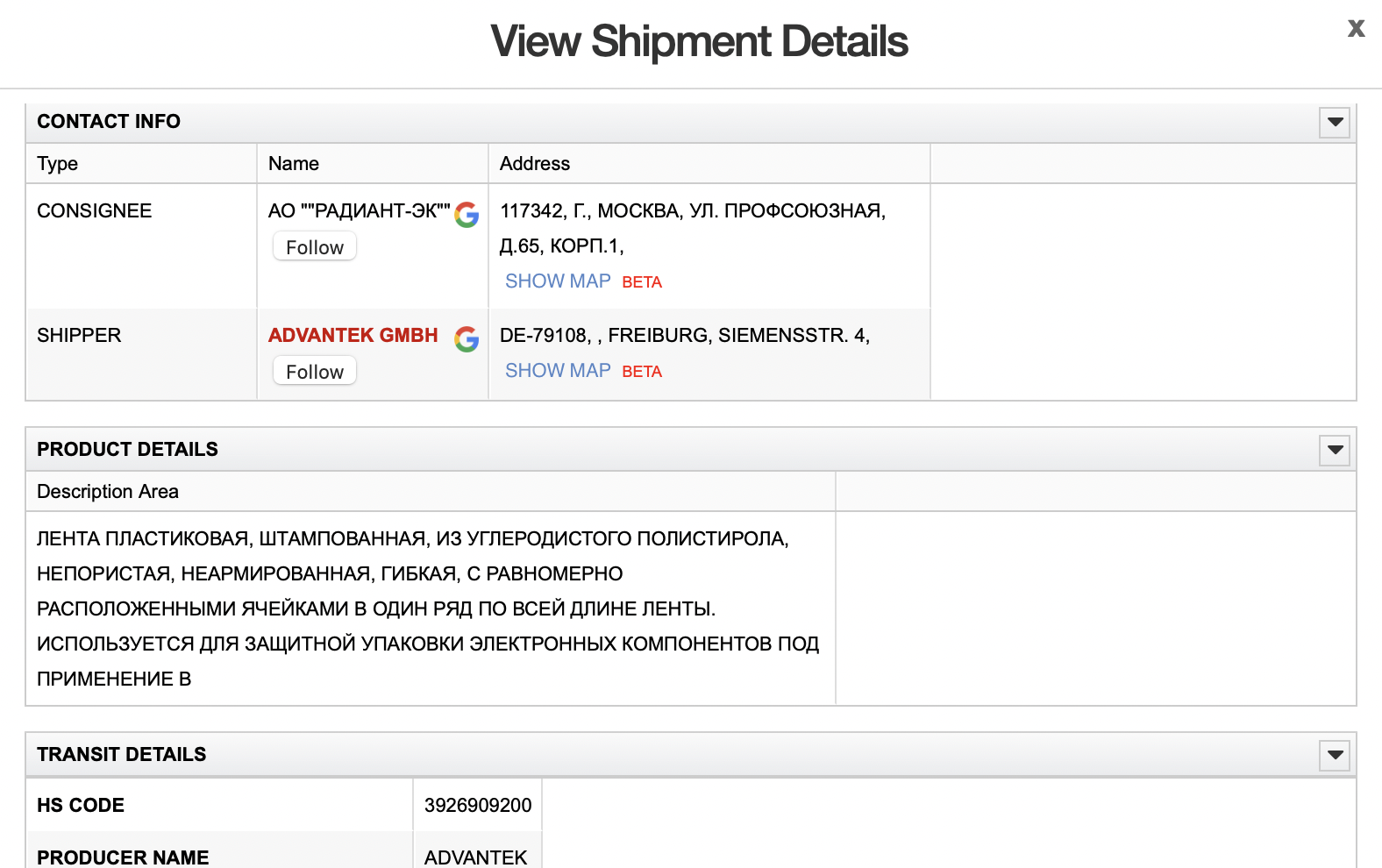Open the ADVANTEK GMBH shipper link

point(353,336)
